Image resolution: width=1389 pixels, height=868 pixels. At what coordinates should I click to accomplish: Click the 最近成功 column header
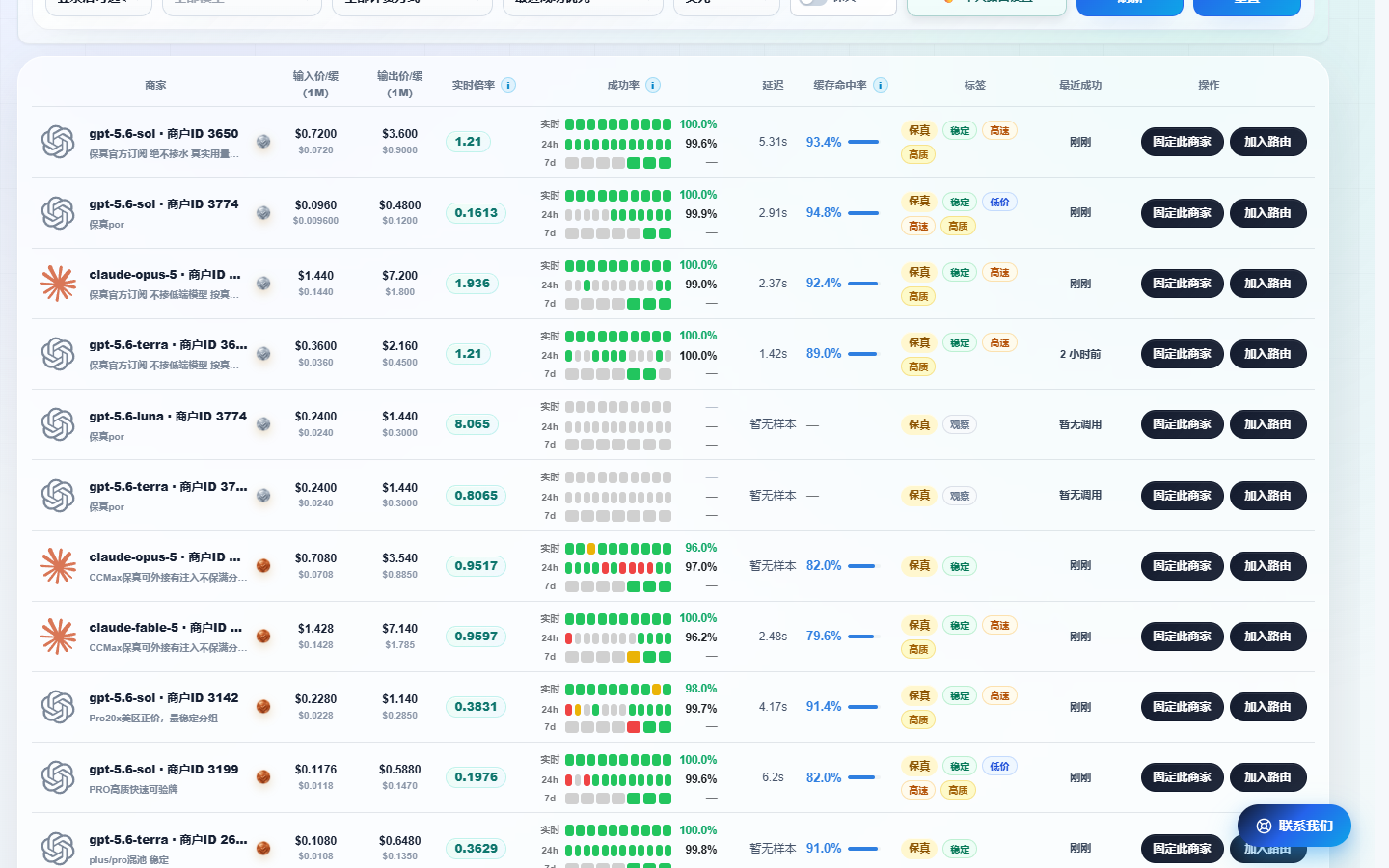click(1080, 85)
